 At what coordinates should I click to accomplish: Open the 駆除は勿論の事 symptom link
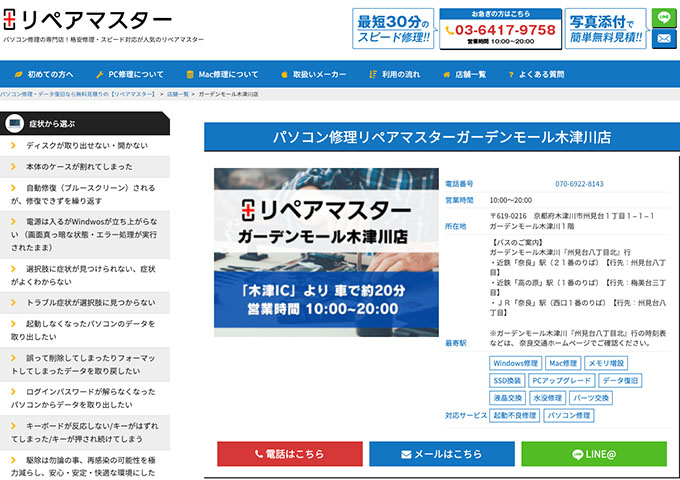coord(85,465)
